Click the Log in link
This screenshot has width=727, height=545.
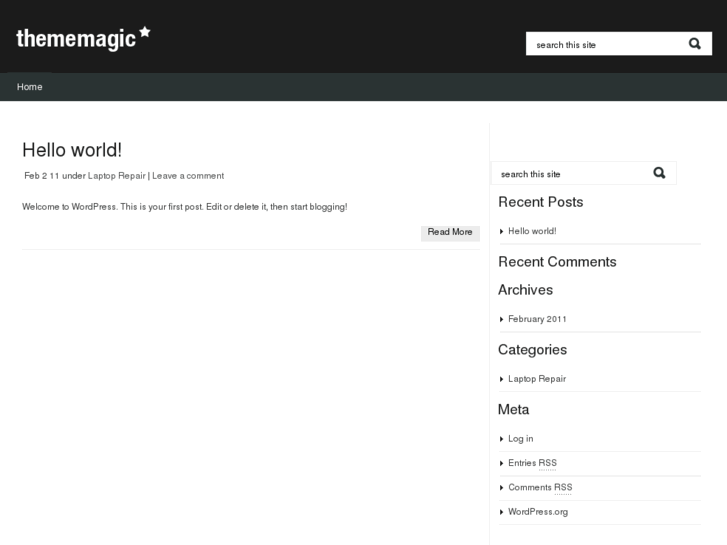coord(520,438)
